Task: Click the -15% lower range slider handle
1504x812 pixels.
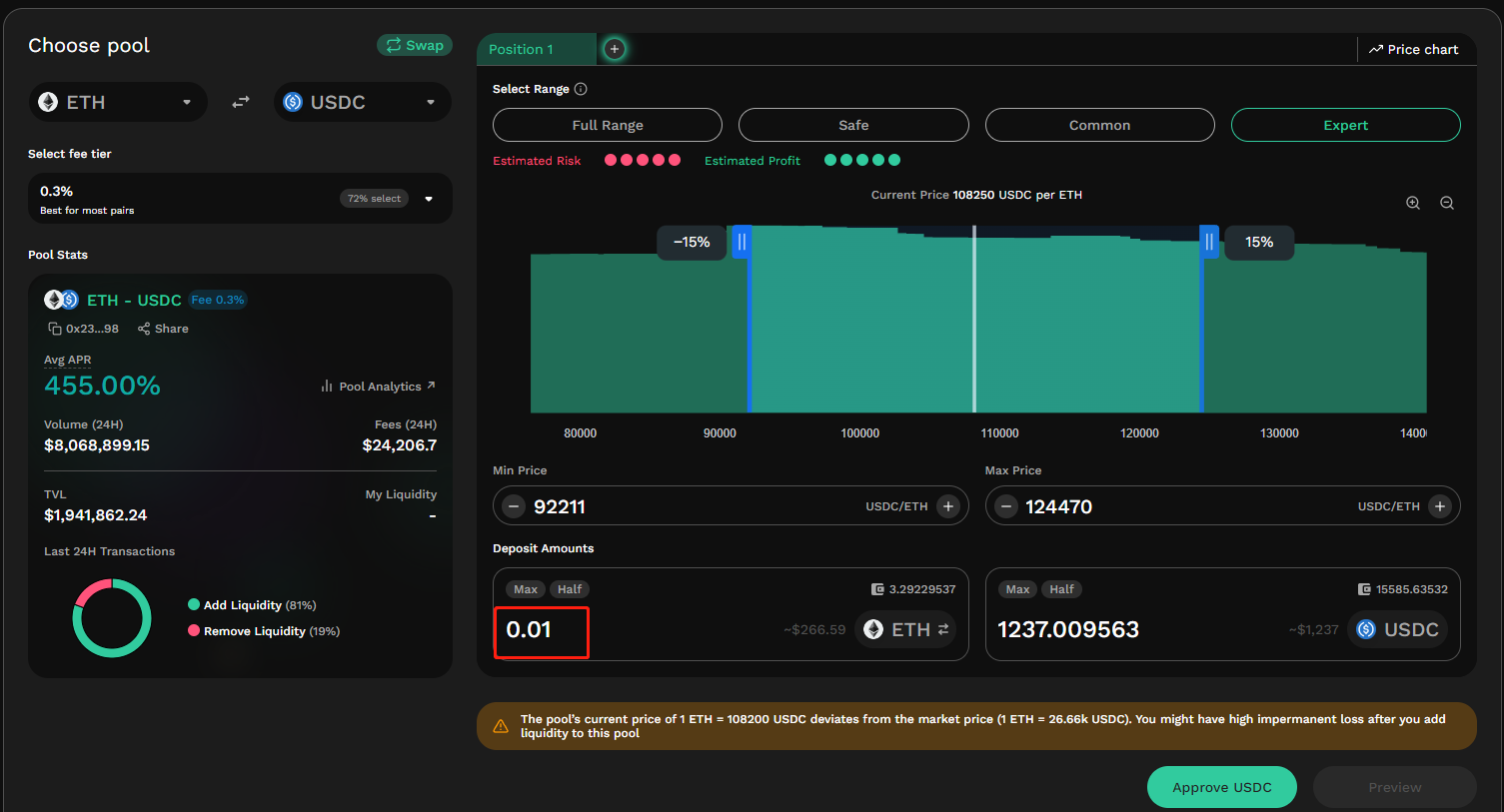Action: click(742, 242)
